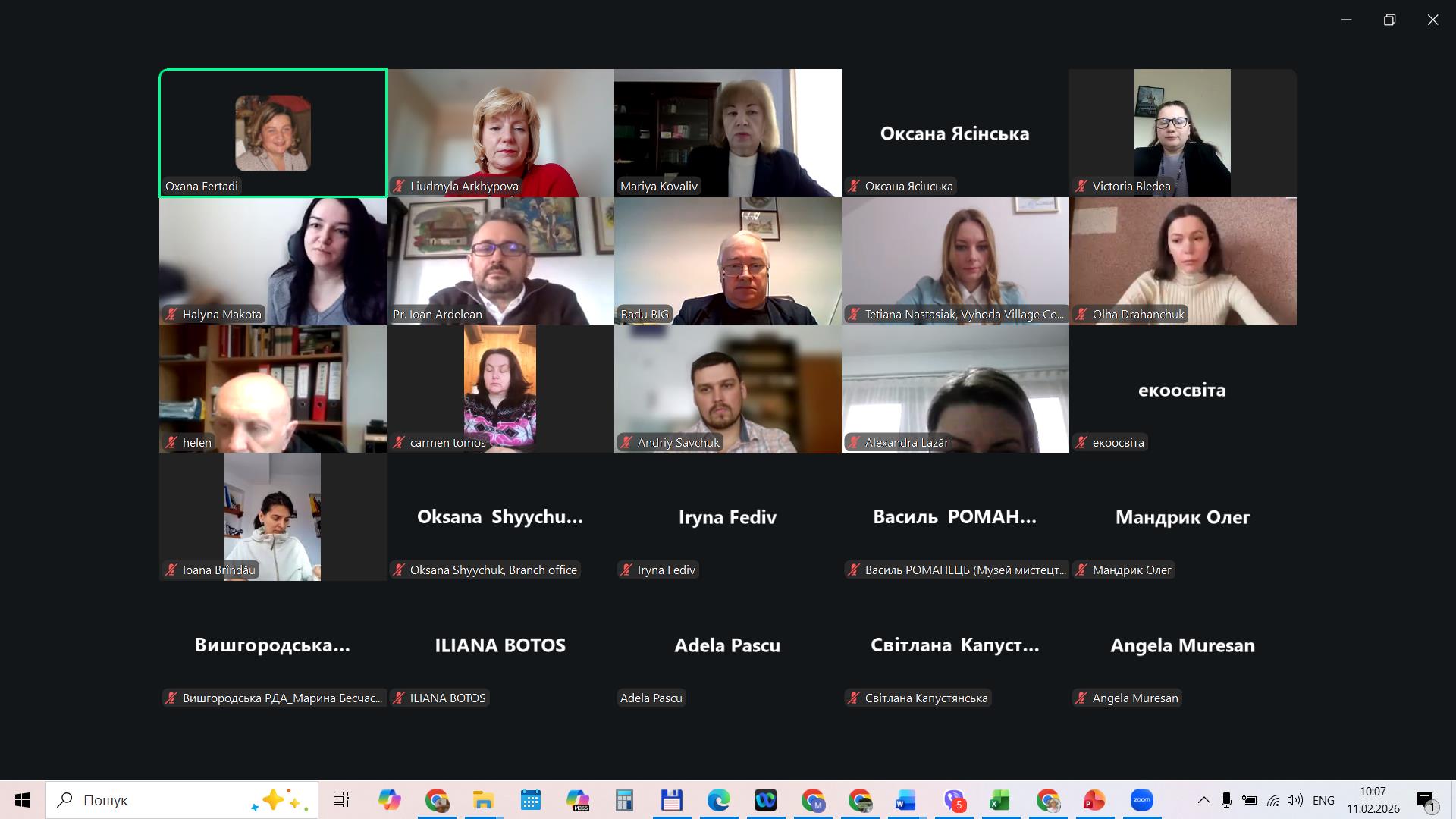Open File Explorer from taskbar

(x=483, y=800)
